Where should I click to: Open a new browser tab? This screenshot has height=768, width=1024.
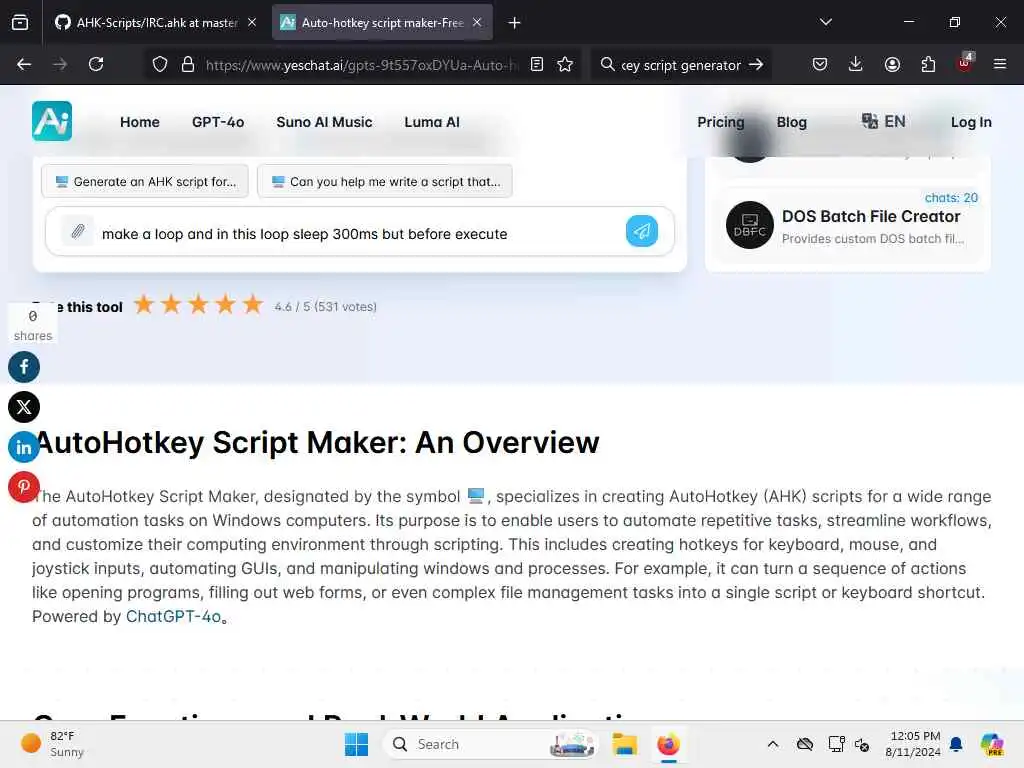coord(515,23)
